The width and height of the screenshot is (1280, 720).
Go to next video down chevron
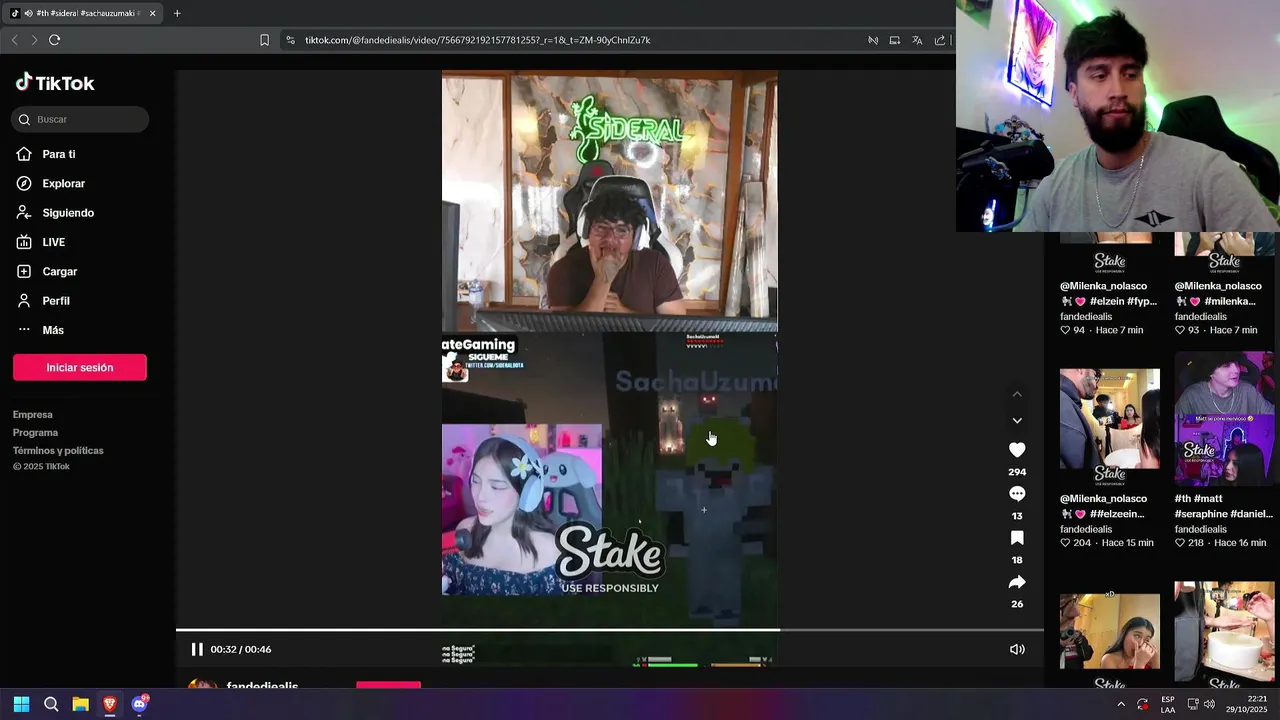pyautogui.click(x=1017, y=421)
